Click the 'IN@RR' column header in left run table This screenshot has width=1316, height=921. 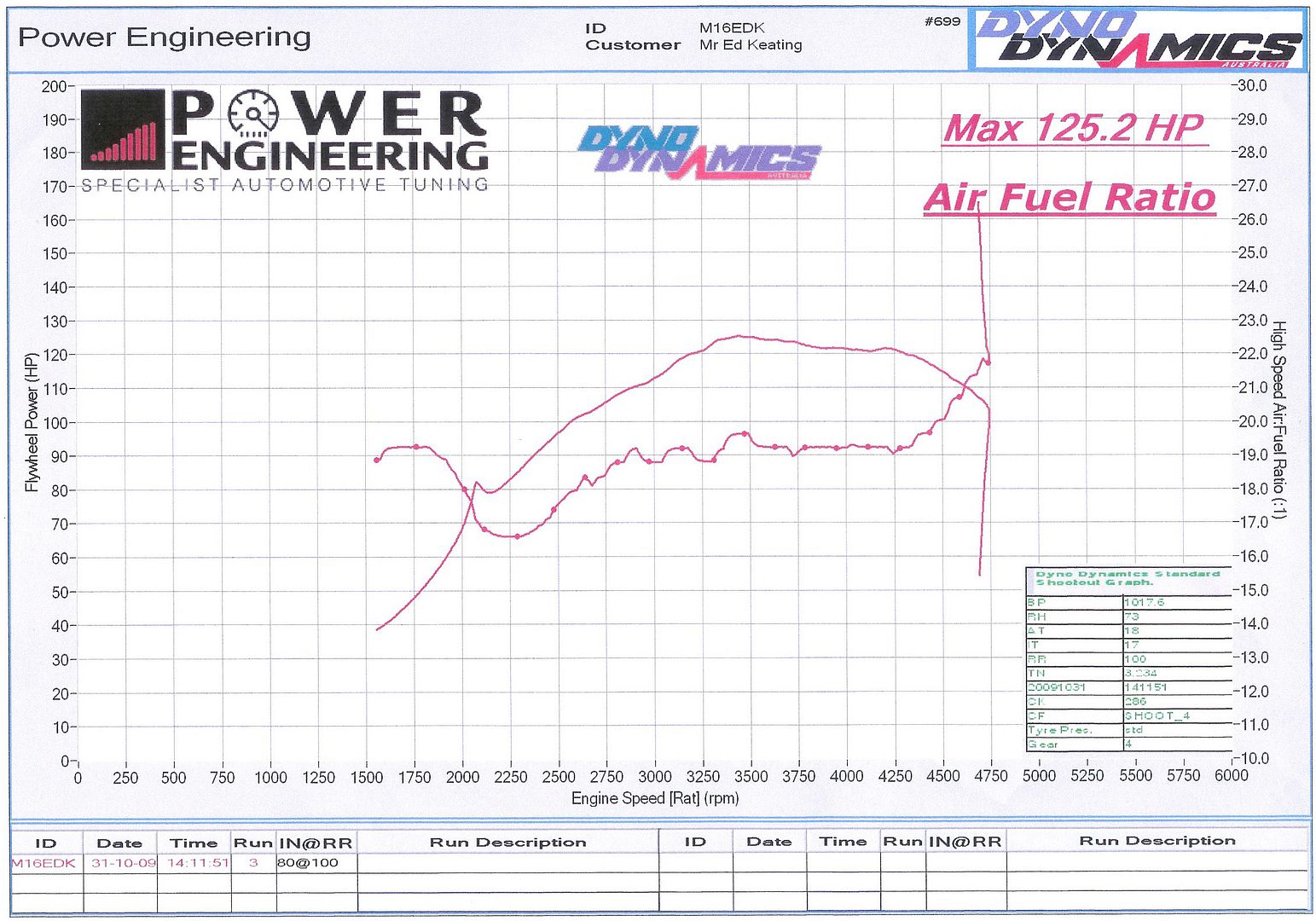pyautogui.click(x=316, y=843)
